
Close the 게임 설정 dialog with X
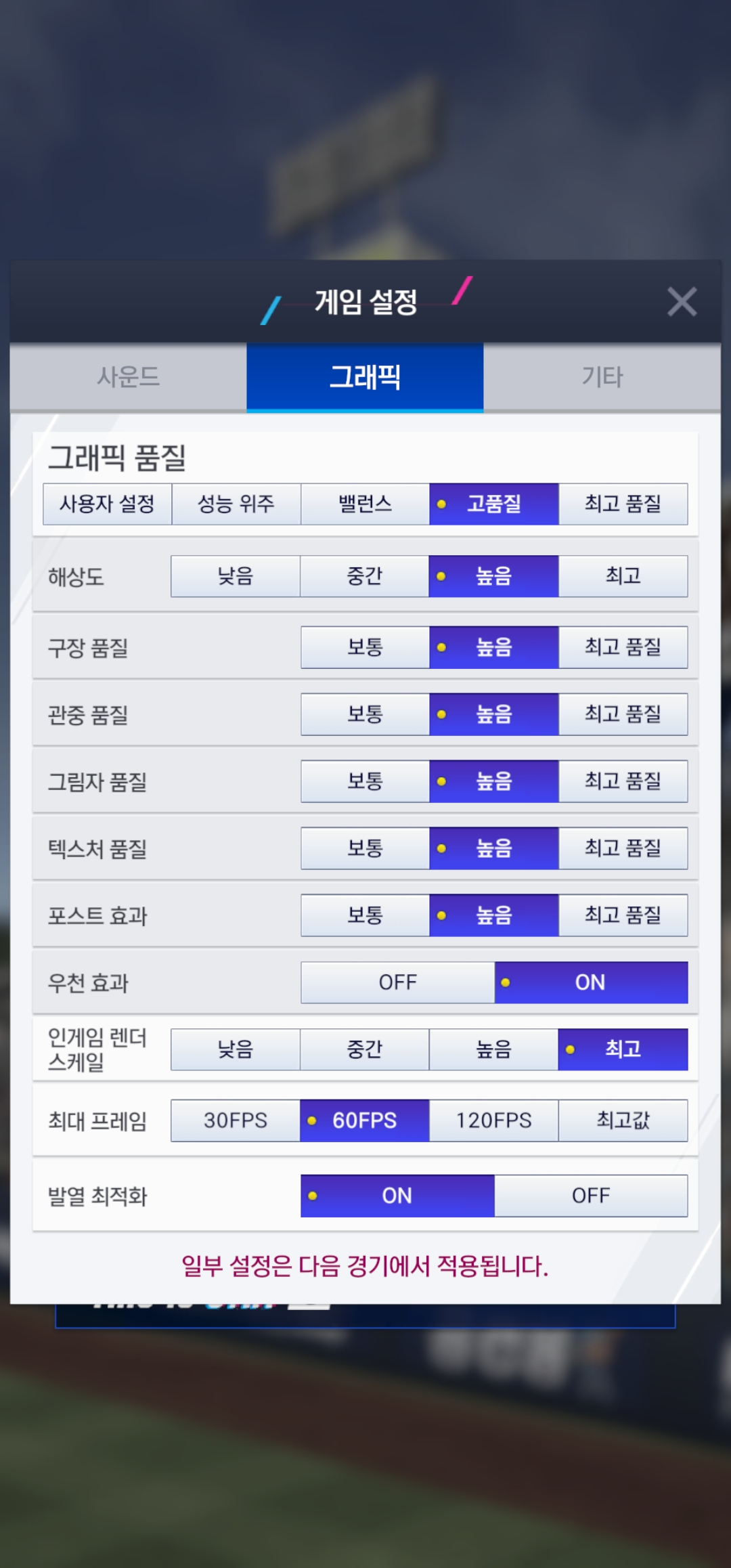[682, 302]
